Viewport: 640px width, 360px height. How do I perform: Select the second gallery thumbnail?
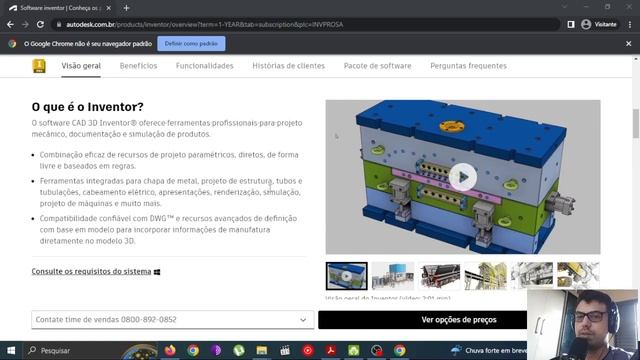pos(393,276)
